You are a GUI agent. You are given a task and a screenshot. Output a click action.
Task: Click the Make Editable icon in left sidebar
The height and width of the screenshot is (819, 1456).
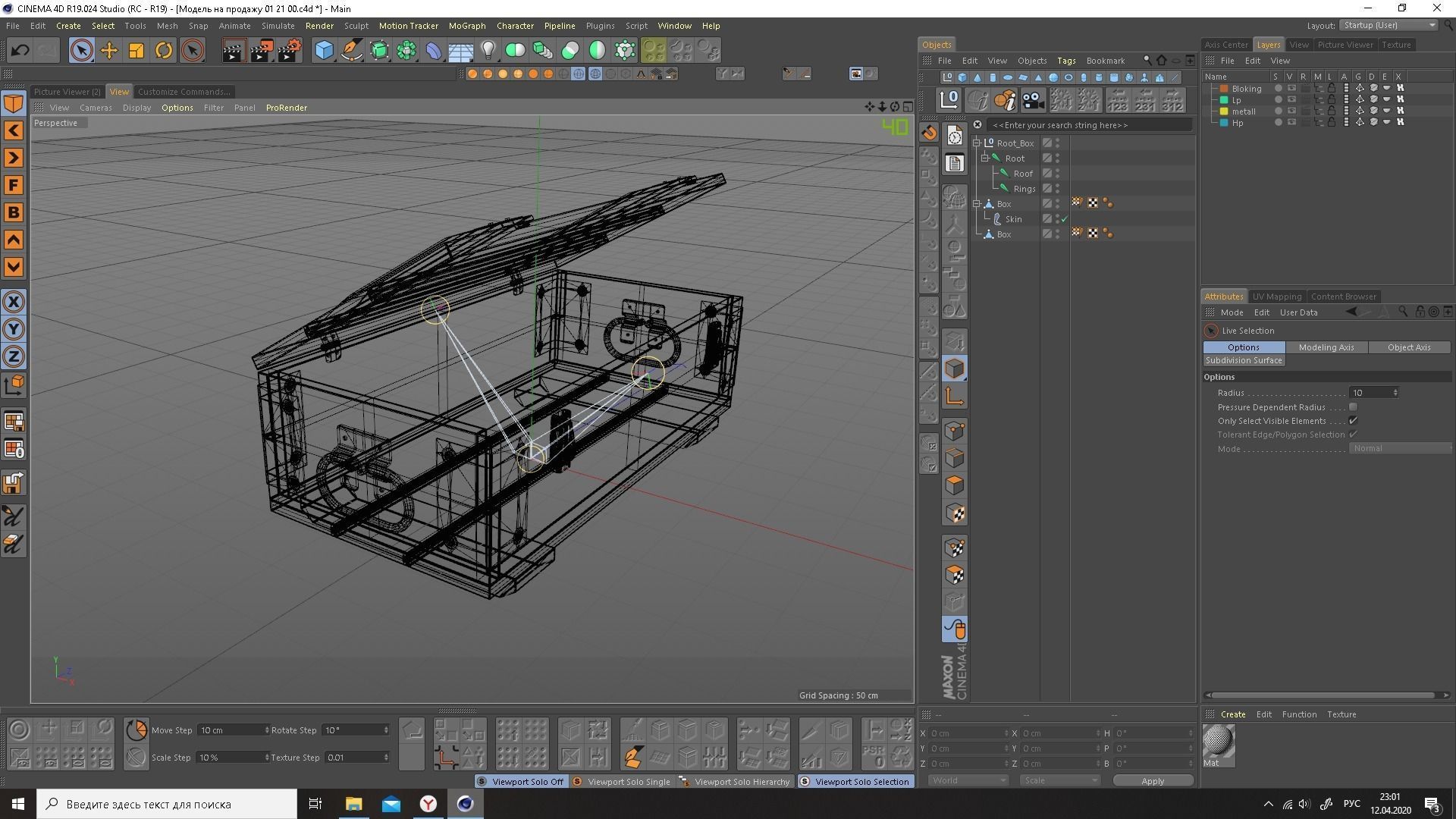(14, 104)
